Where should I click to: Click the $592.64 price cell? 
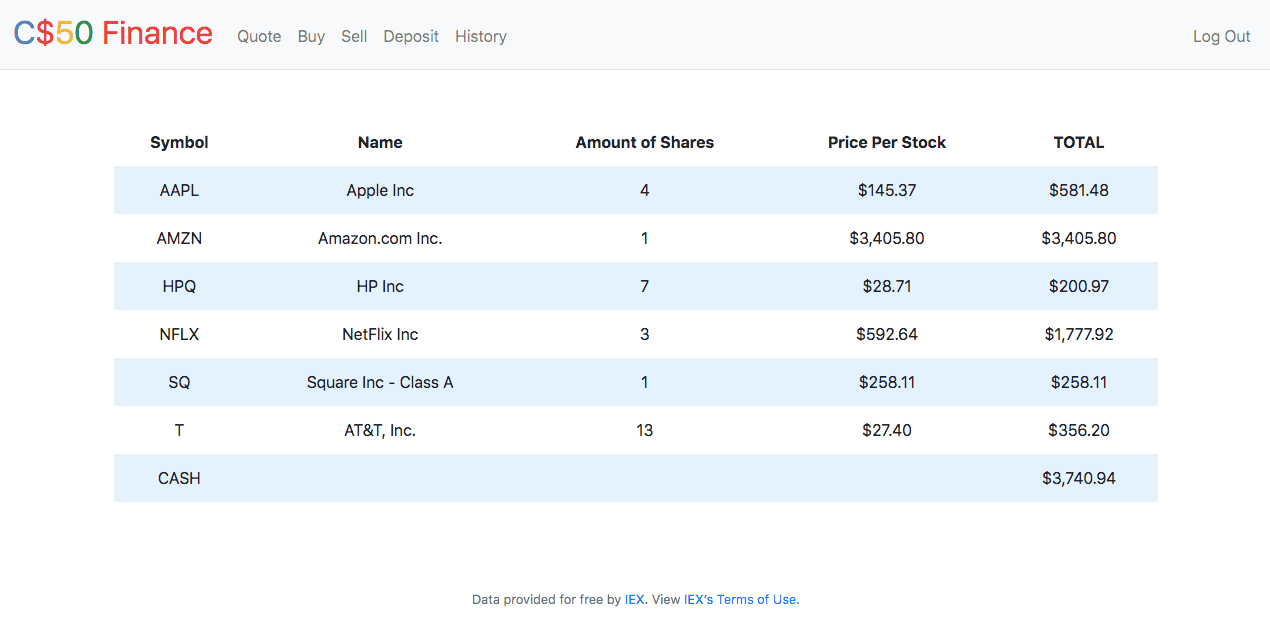tap(887, 334)
